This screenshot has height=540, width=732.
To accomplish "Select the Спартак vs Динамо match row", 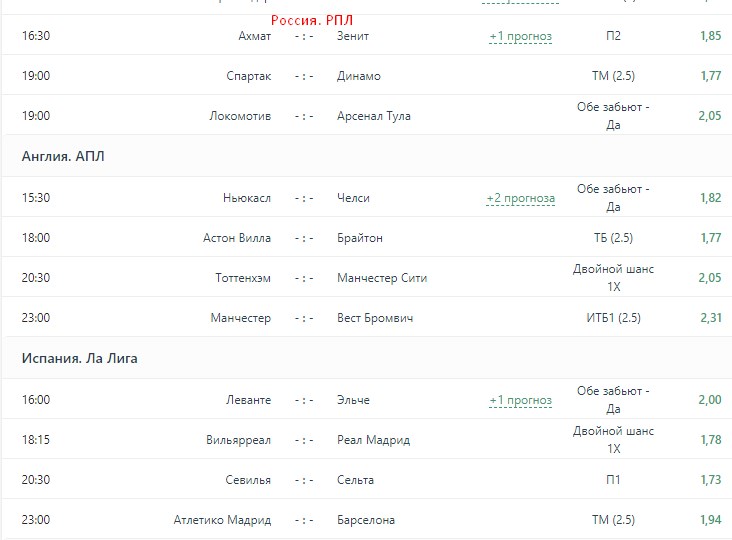I will tap(367, 75).
